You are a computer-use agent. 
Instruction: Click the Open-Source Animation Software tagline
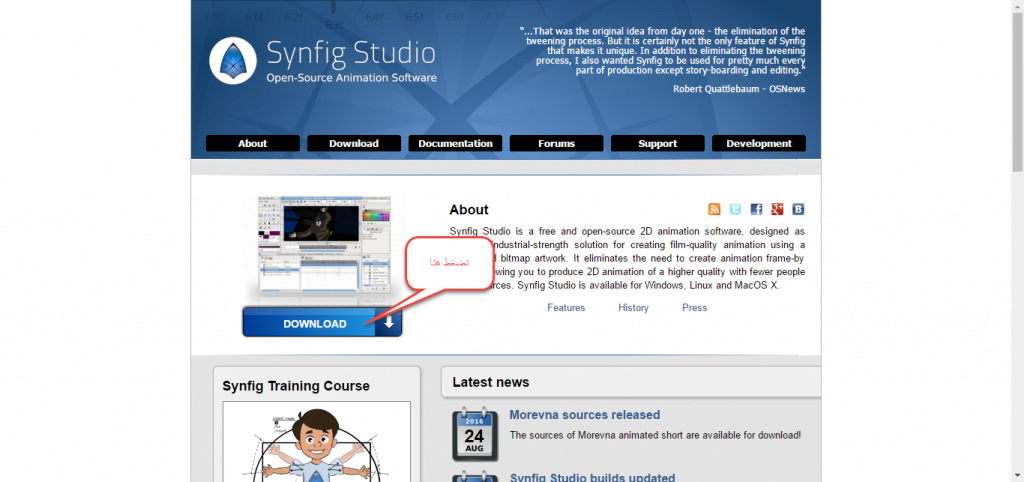coord(351,78)
